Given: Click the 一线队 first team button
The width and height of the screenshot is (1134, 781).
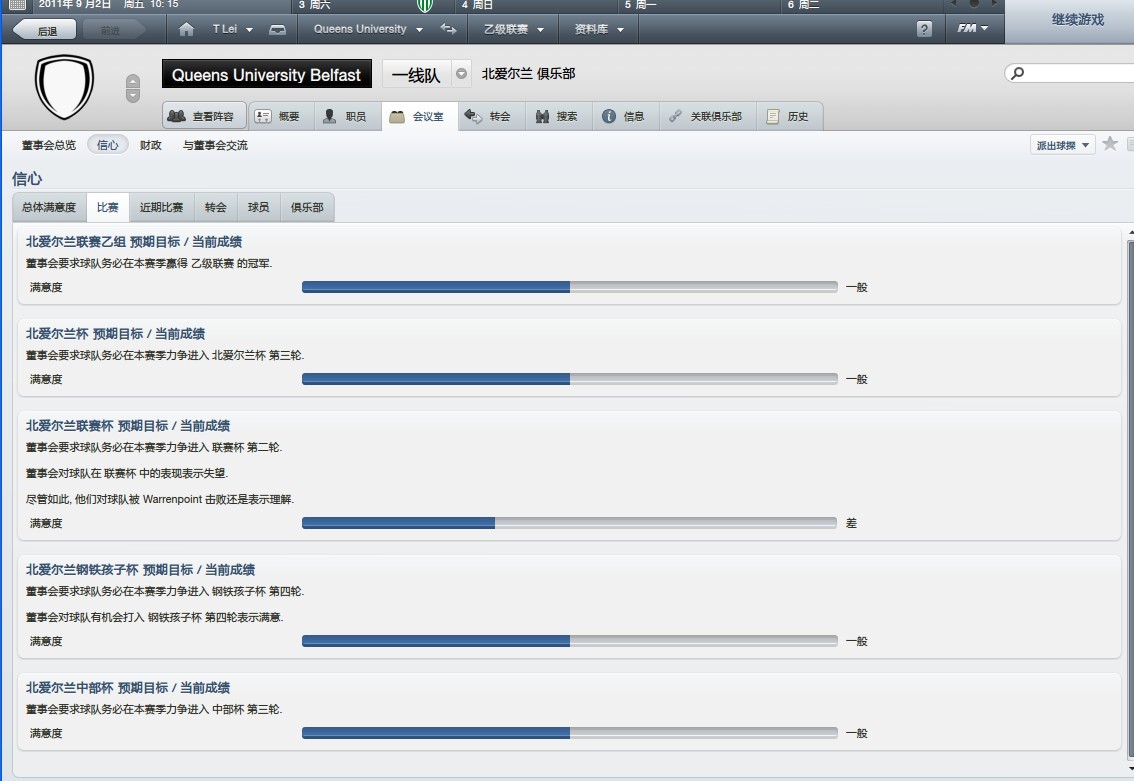Looking at the screenshot, I should tap(416, 74).
